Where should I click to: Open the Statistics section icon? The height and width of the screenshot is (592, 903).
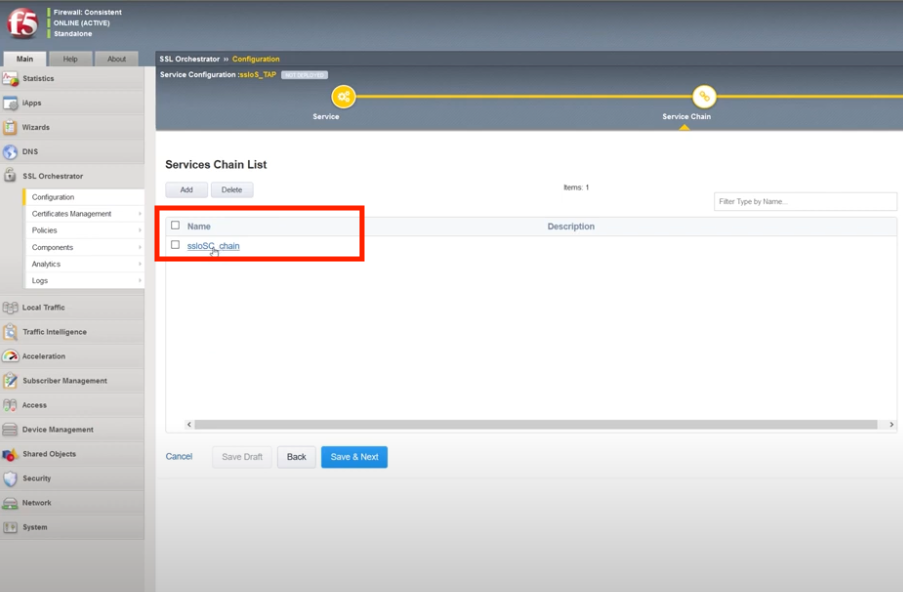[x=10, y=78]
